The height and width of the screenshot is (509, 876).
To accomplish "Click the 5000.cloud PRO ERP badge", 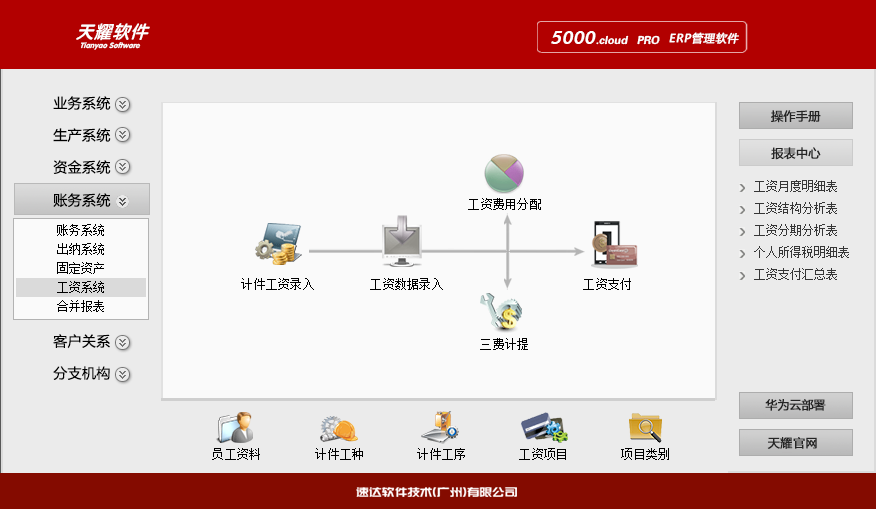I will click(x=642, y=37).
